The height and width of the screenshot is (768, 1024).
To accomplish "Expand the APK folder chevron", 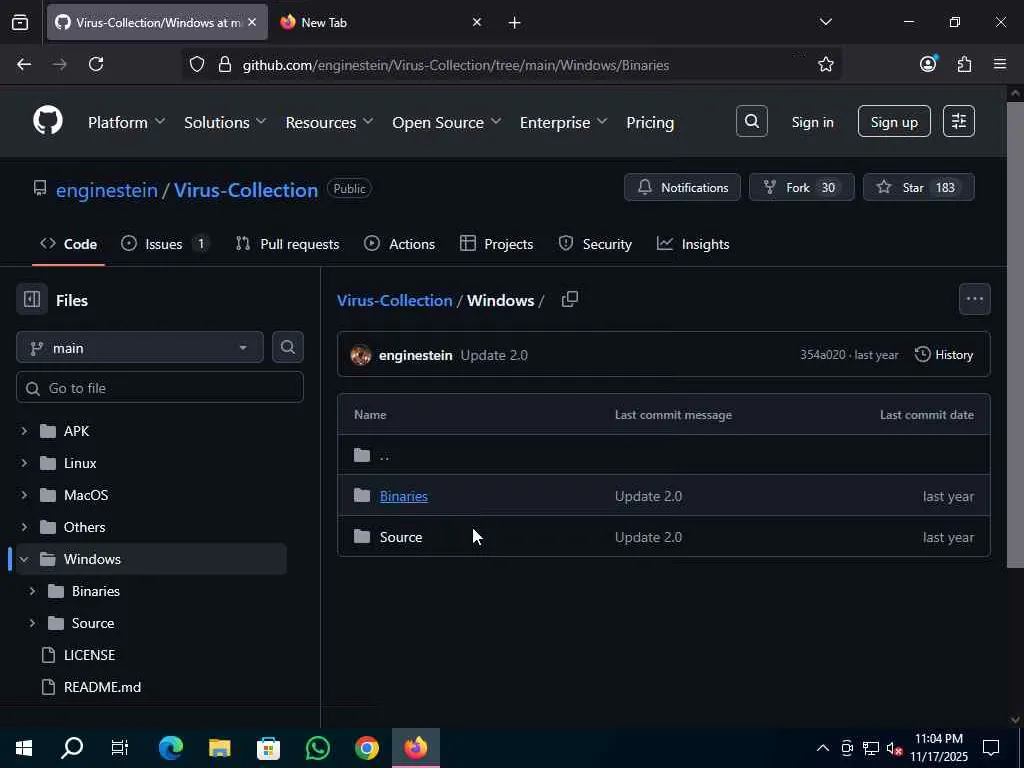I will [x=24, y=431].
